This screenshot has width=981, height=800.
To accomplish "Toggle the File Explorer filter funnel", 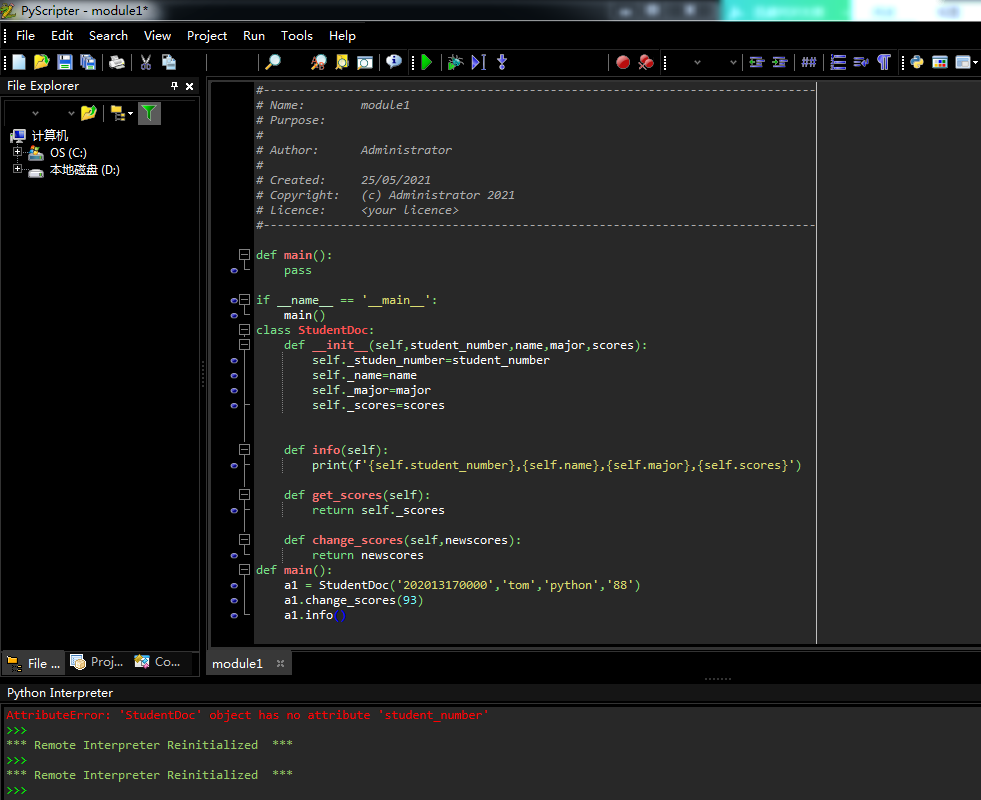I will pos(149,113).
